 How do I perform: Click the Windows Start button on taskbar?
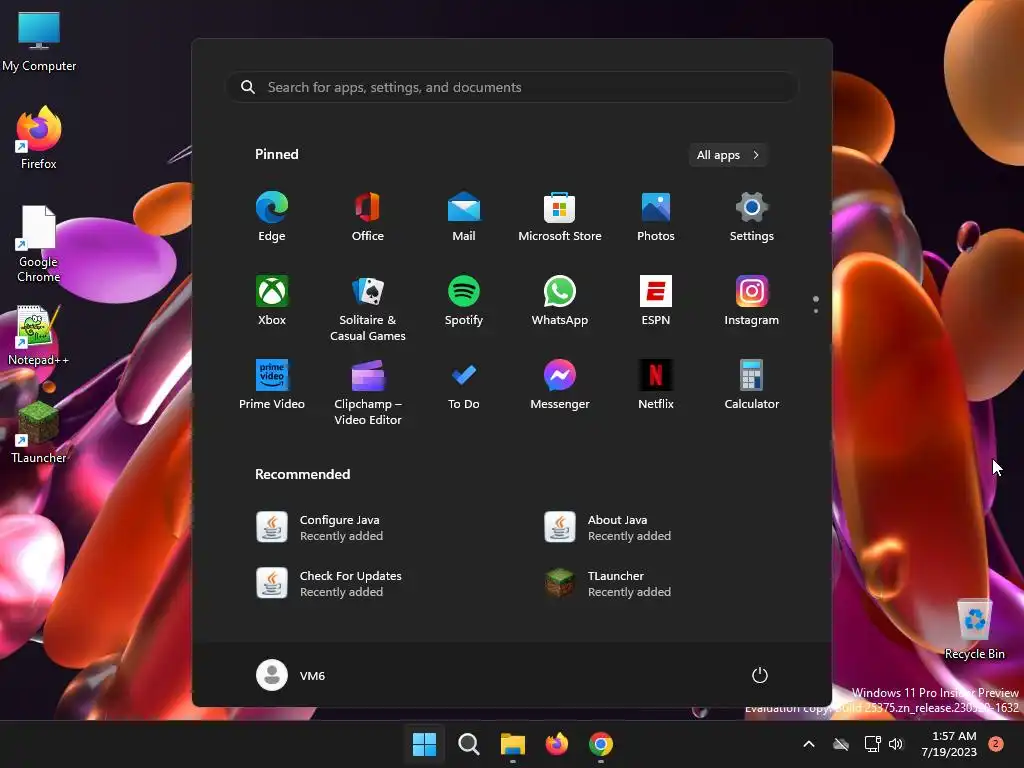click(424, 744)
